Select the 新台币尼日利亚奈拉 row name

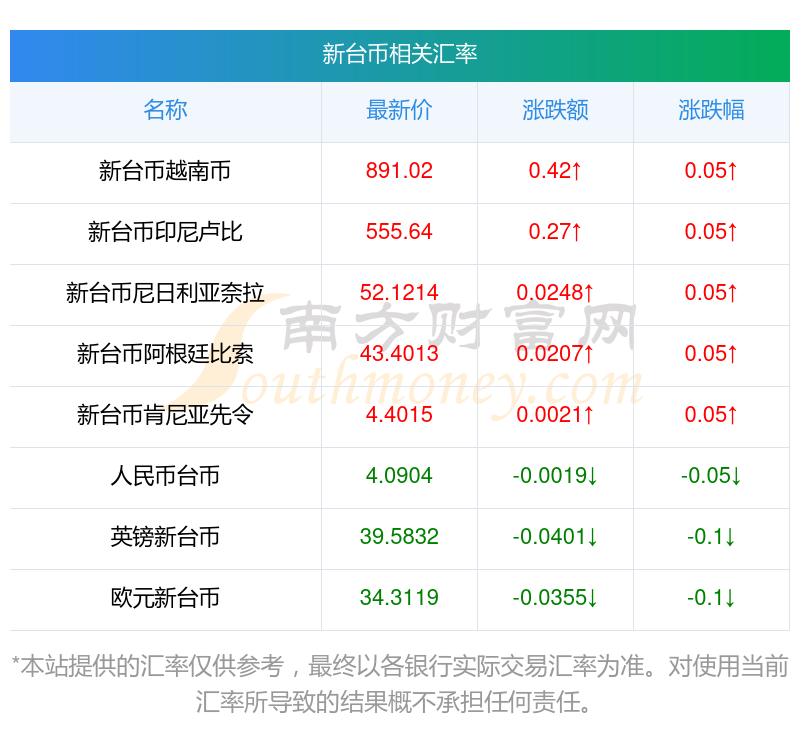165,293
